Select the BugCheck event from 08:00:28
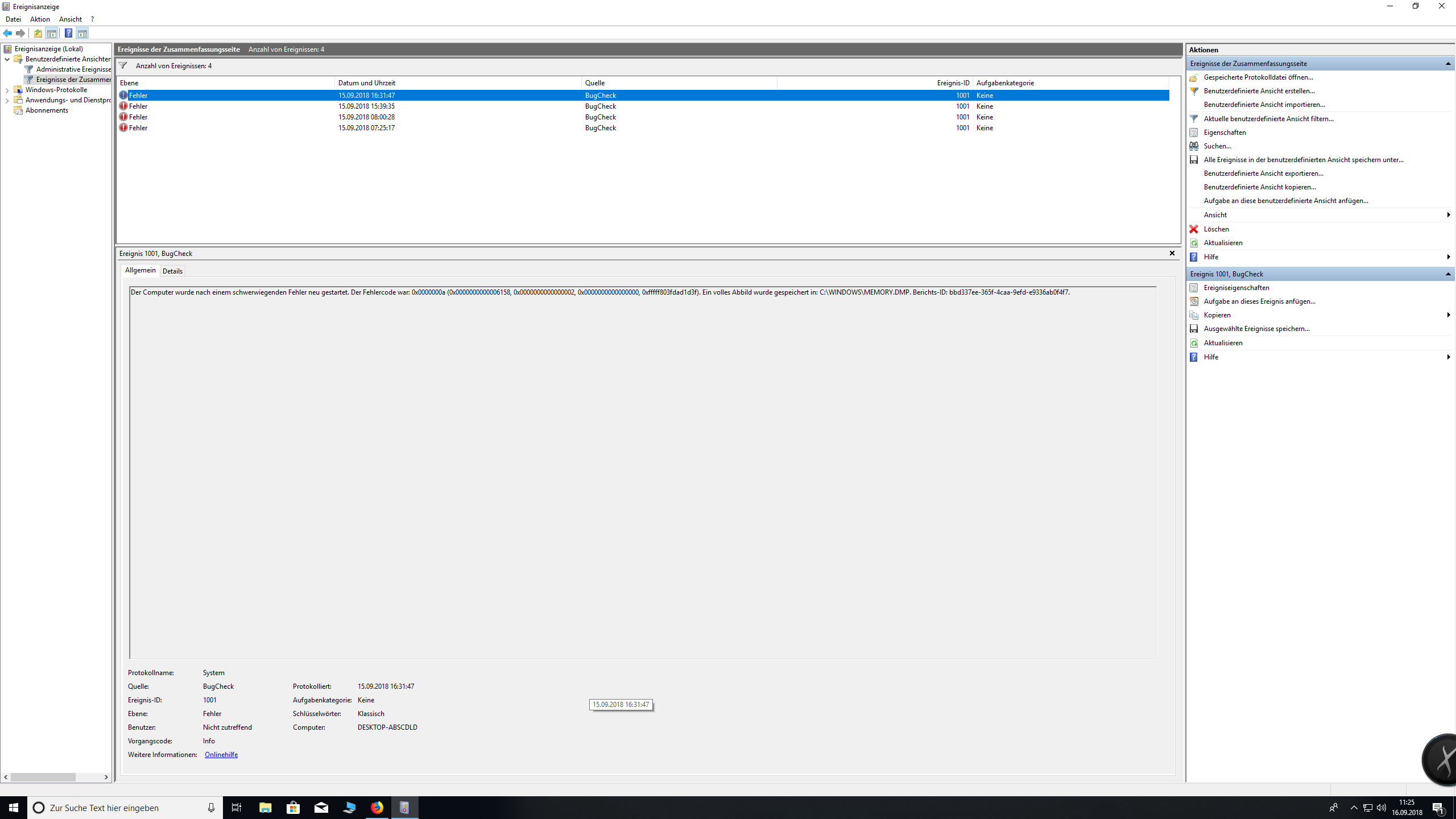The width and height of the screenshot is (1456, 819). pyautogui.click(x=366, y=117)
